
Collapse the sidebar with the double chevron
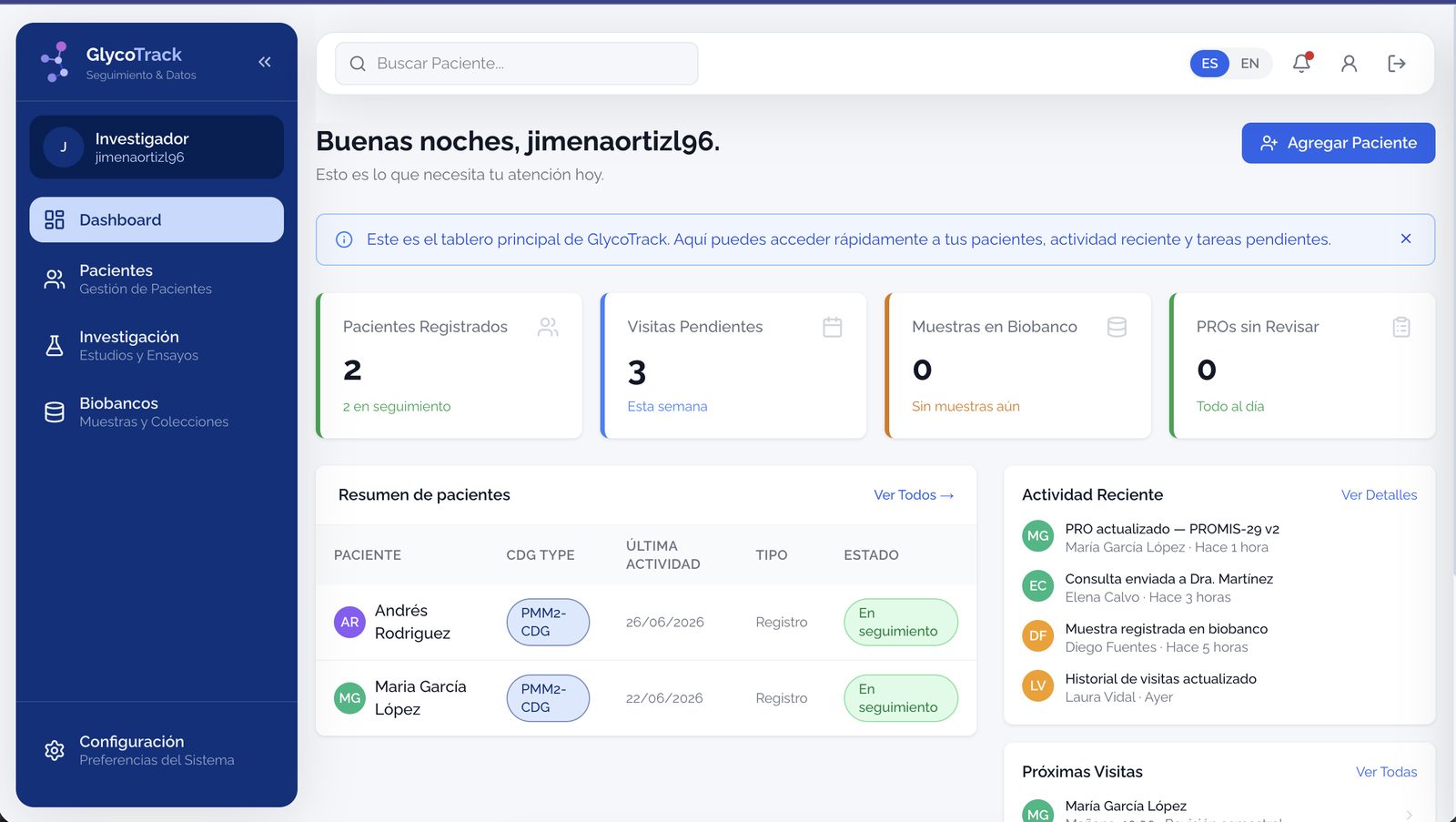click(265, 62)
